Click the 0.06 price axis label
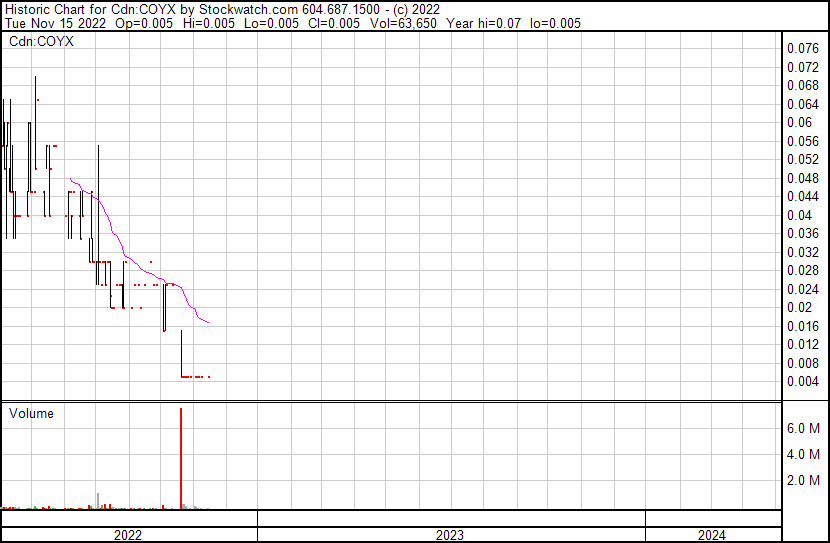The height and width of the screenshot is (543, 830). [x=799, y=122]
